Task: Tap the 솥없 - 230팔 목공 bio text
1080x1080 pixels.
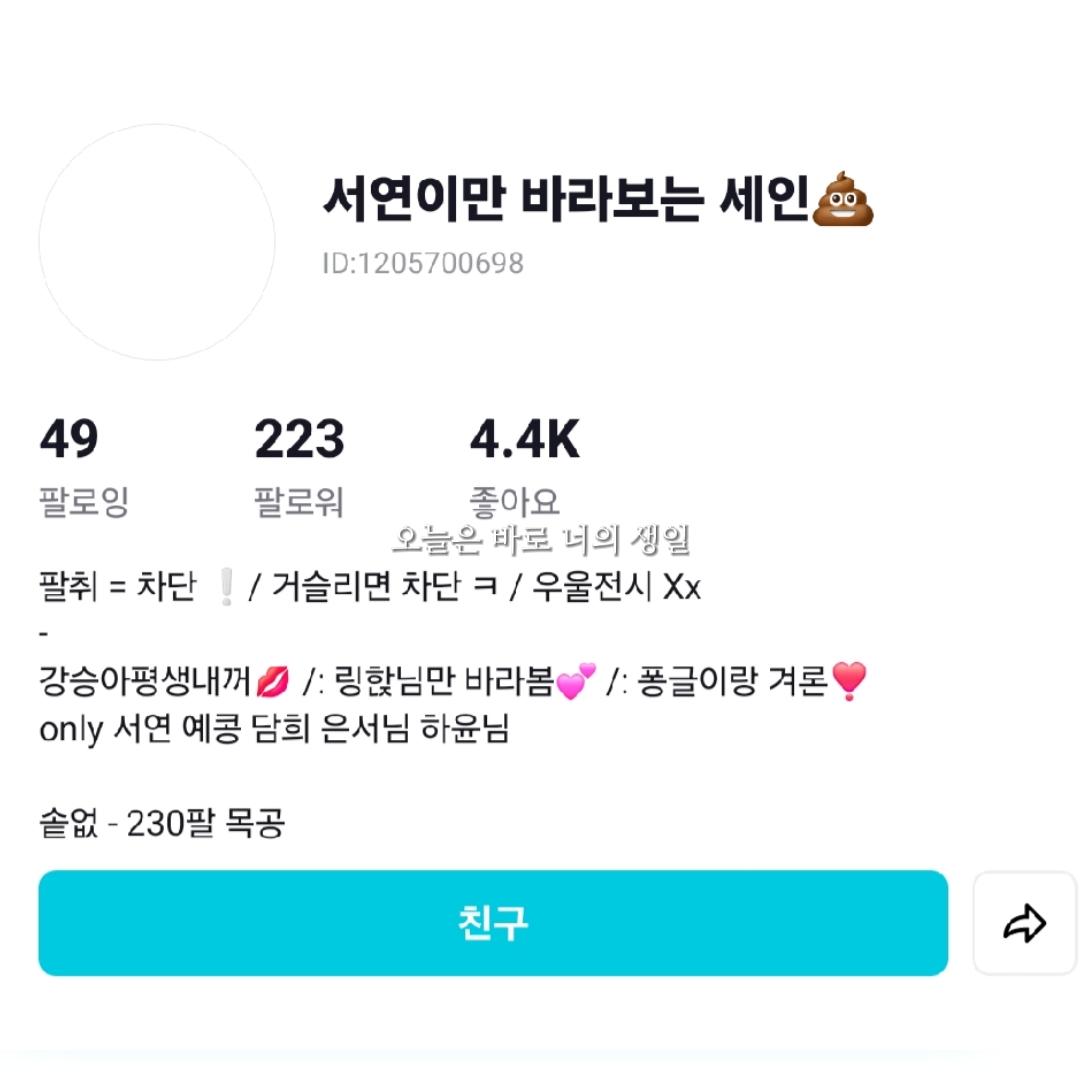Action: pos(162,824)
